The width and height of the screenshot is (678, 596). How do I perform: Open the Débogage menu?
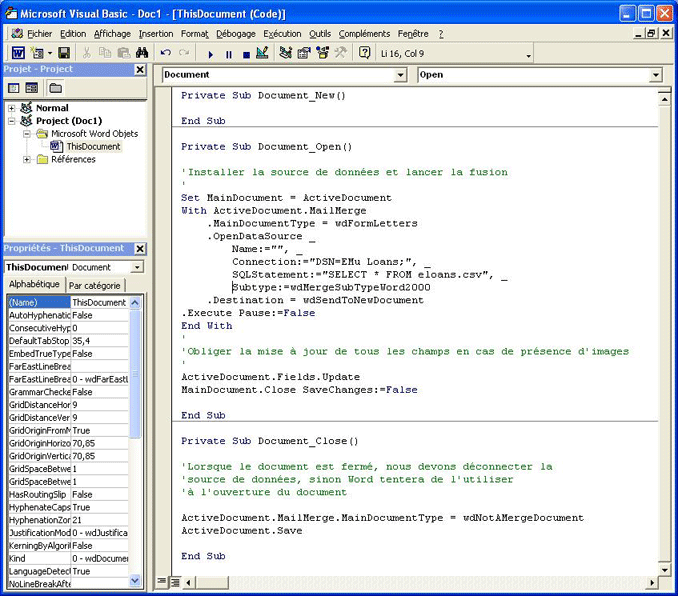tap(236, 34)
